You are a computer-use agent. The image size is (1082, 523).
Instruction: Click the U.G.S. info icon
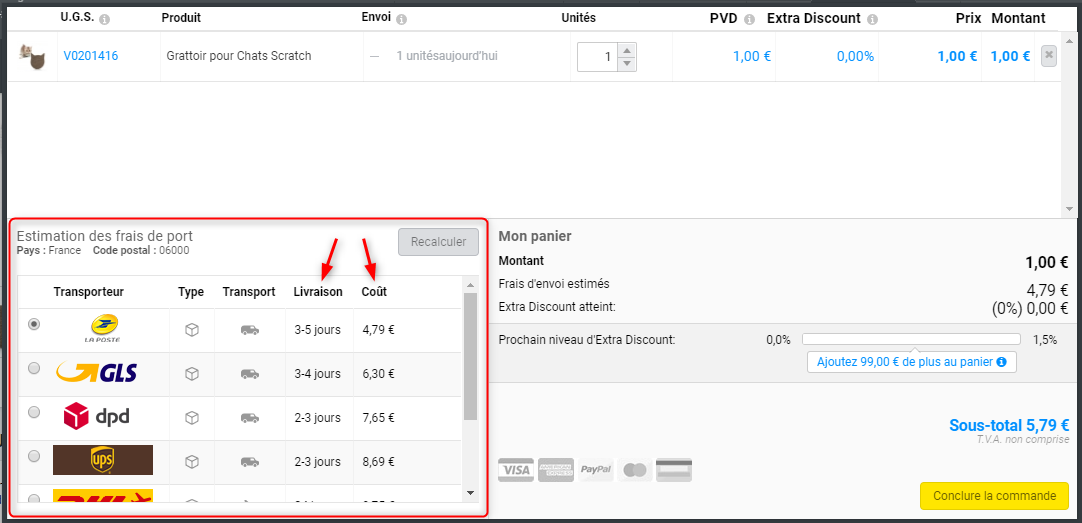[x=104, y=19]
